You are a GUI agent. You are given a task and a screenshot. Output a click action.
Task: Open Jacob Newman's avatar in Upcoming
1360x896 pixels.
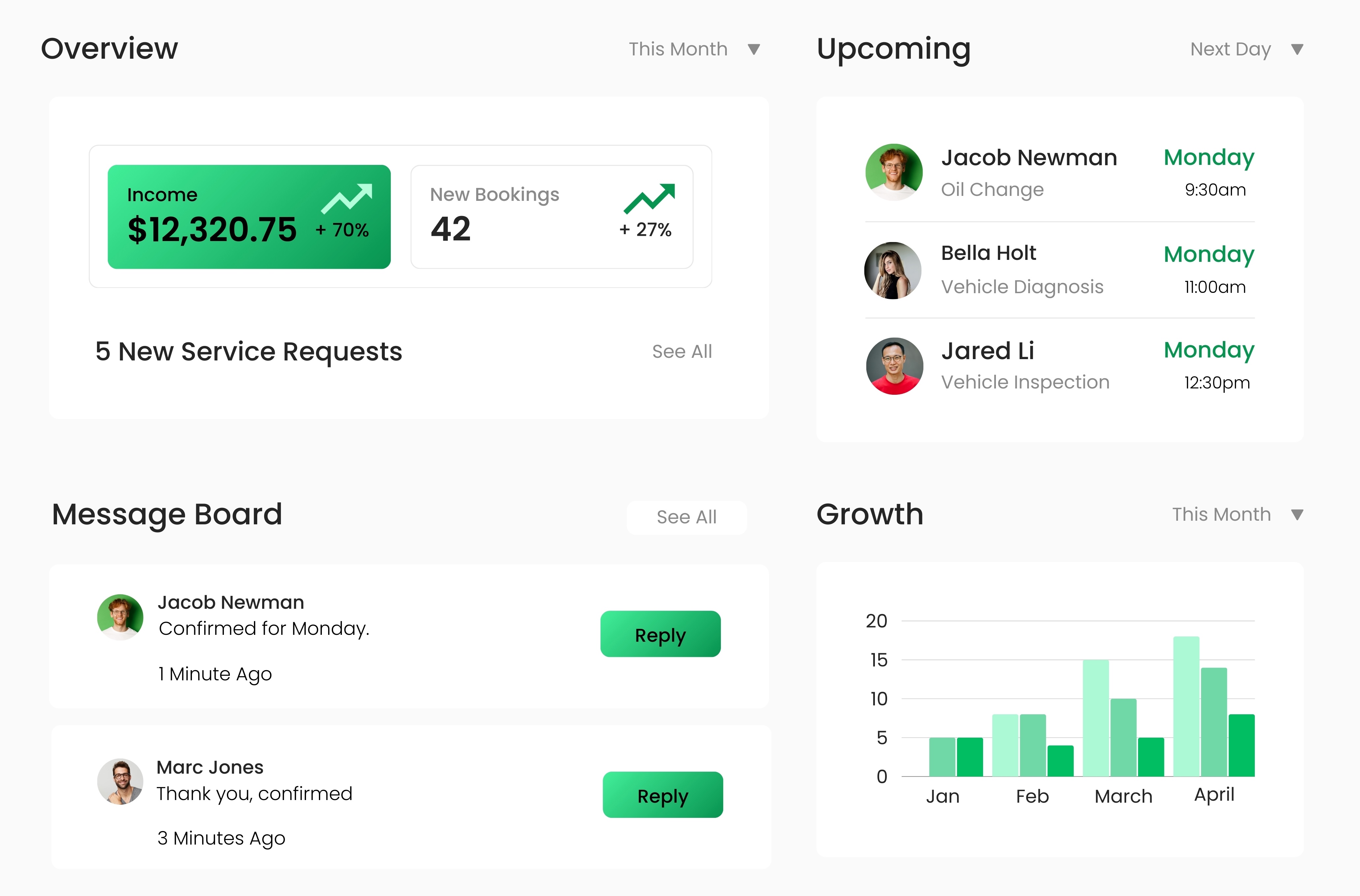pyautogui.click(x=894, y=172)
